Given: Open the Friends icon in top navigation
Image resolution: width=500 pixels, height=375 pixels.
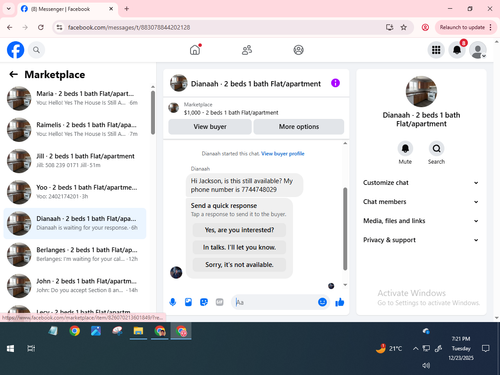Looking at the screenshot, I should click(247, 50).
